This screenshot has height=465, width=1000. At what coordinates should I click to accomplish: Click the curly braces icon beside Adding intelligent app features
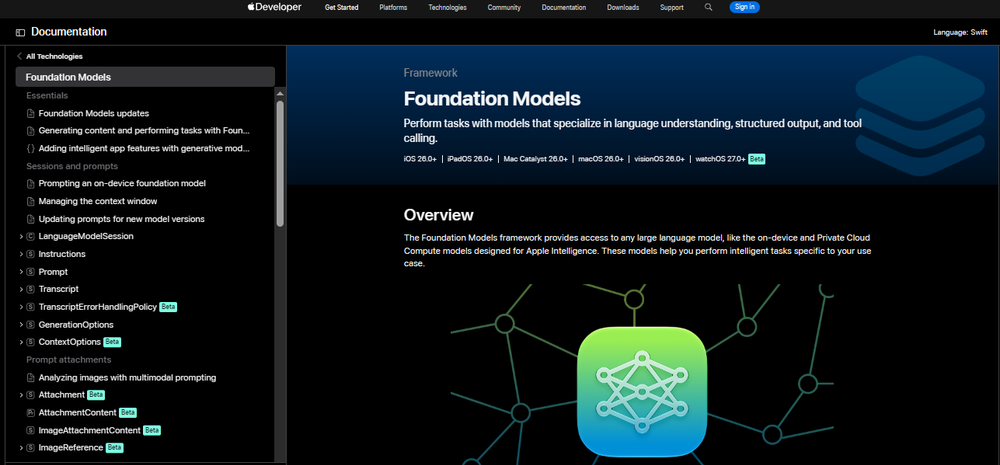point(30,149)
